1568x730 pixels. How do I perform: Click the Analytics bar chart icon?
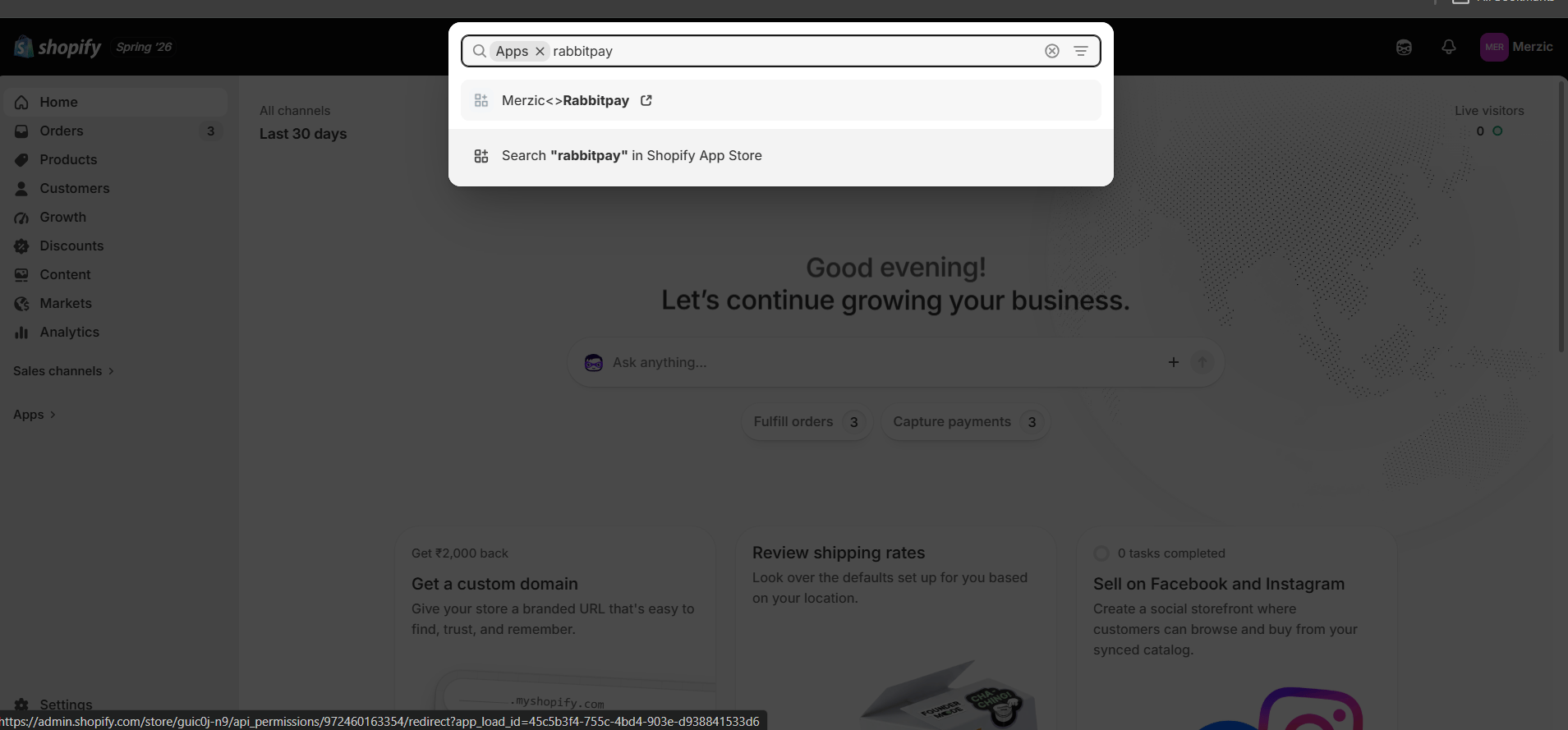21,332
